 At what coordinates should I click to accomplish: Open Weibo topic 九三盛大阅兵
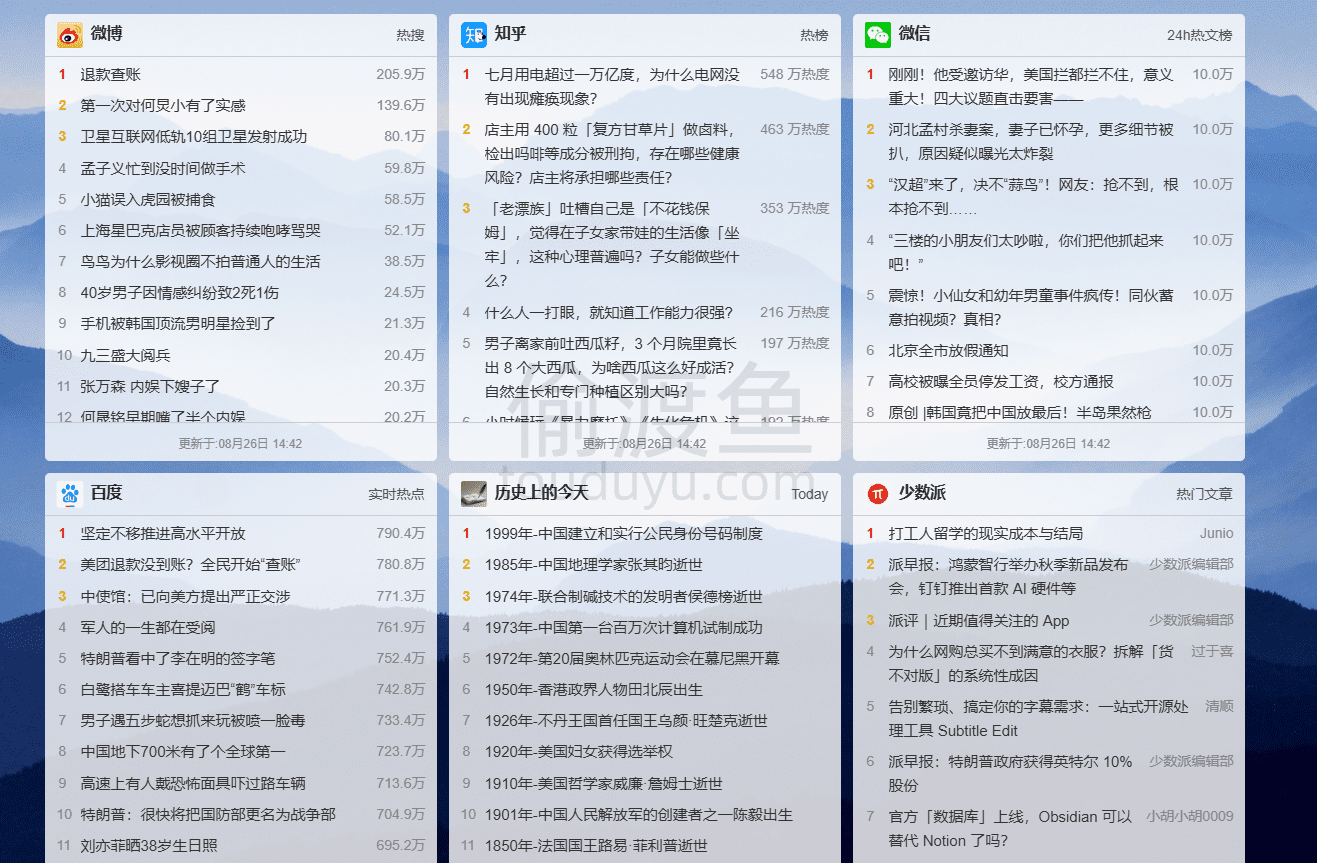[126, 355]
